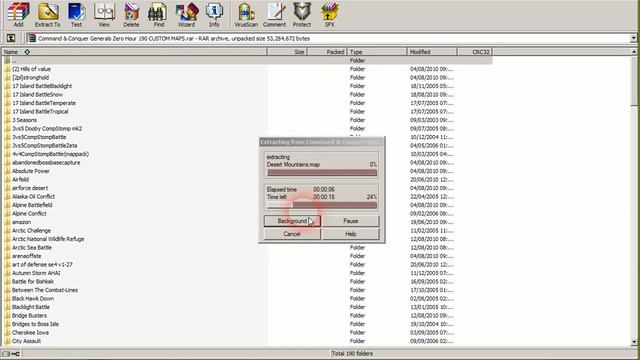Click scrollbar down arrow of file list
The width and height of the screenshot is (640, 360).
coord(634,342)
